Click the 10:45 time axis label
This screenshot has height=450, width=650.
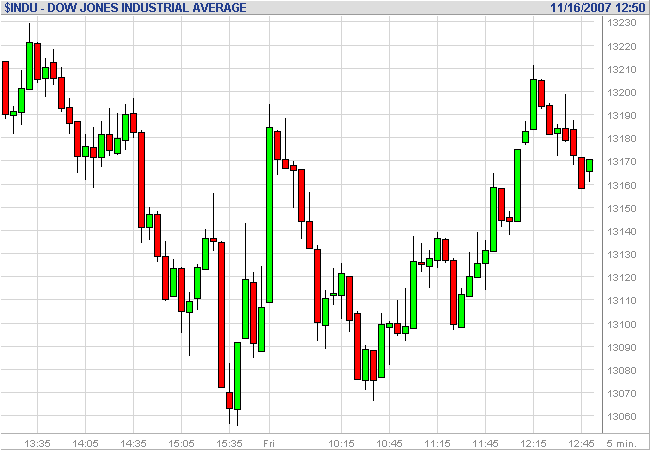point(390,443)
